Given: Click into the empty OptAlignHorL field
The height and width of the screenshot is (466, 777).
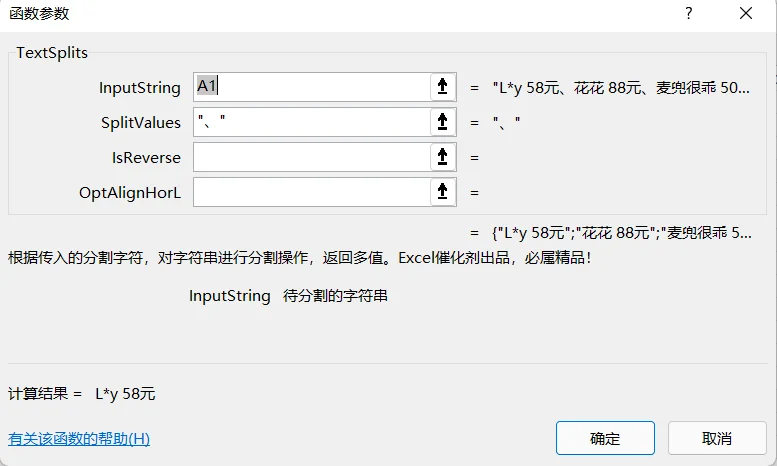Looking at the screenshot, I should pos(312,192).
